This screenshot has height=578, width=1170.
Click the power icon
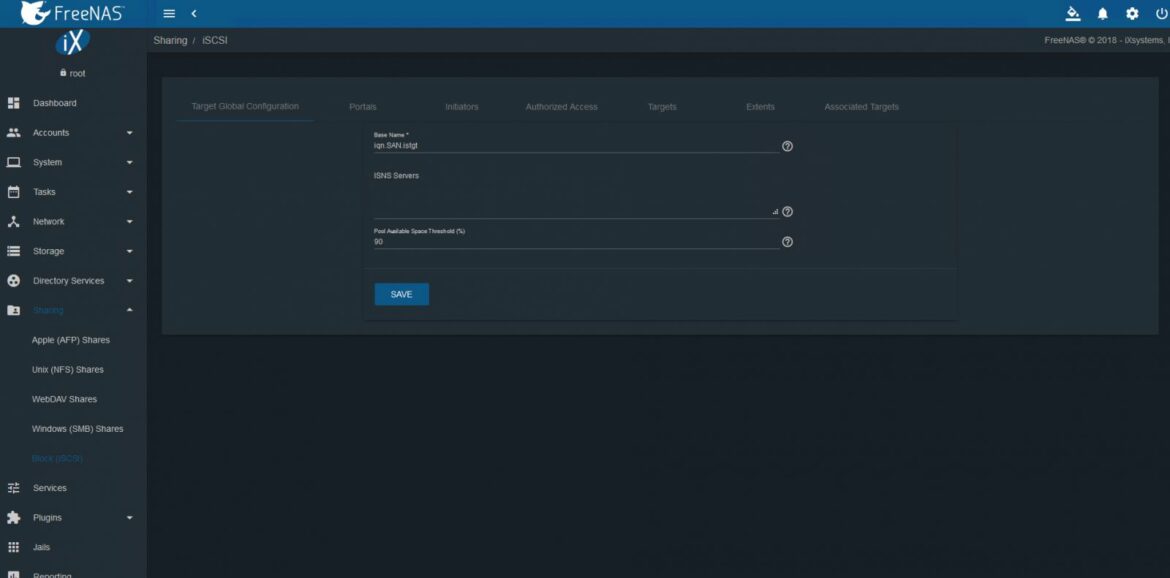pyautogui.click(x=1161, y=13)
